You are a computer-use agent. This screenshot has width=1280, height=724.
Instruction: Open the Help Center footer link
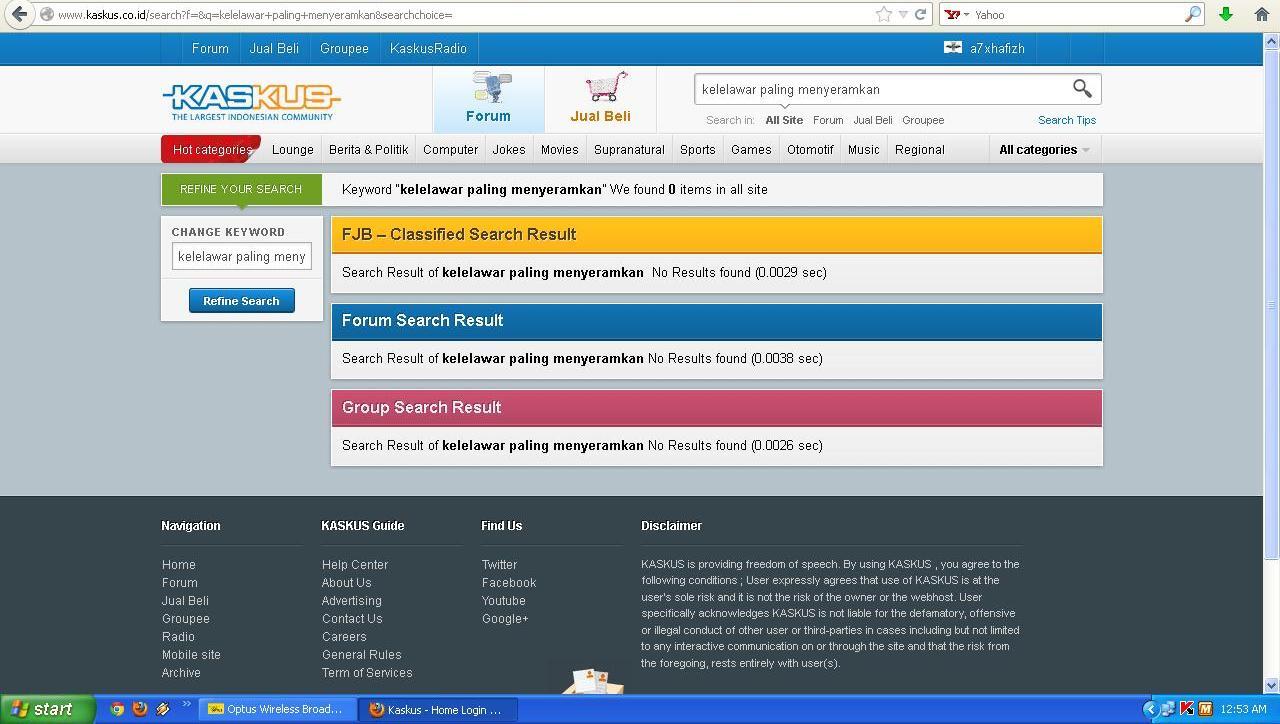(x=355, y=564)
